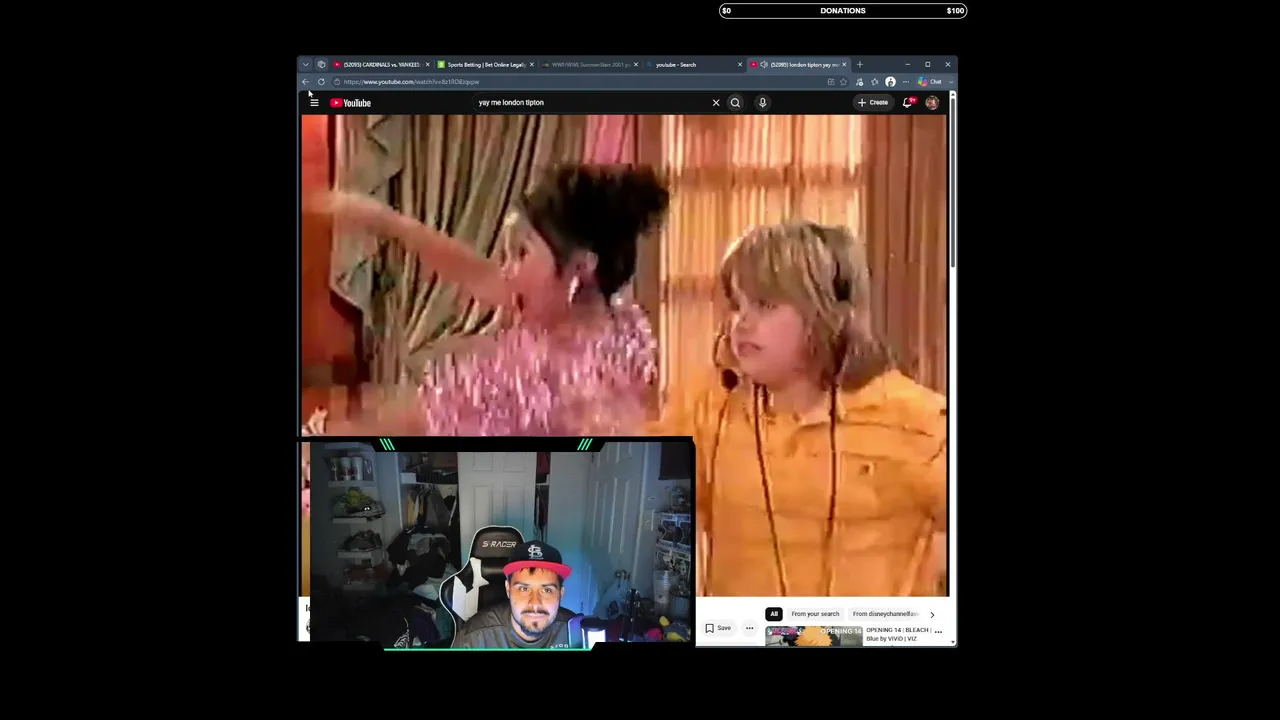1280x720 pixels.
Task: Select the All filter chip
Action: tap(774, 614)
